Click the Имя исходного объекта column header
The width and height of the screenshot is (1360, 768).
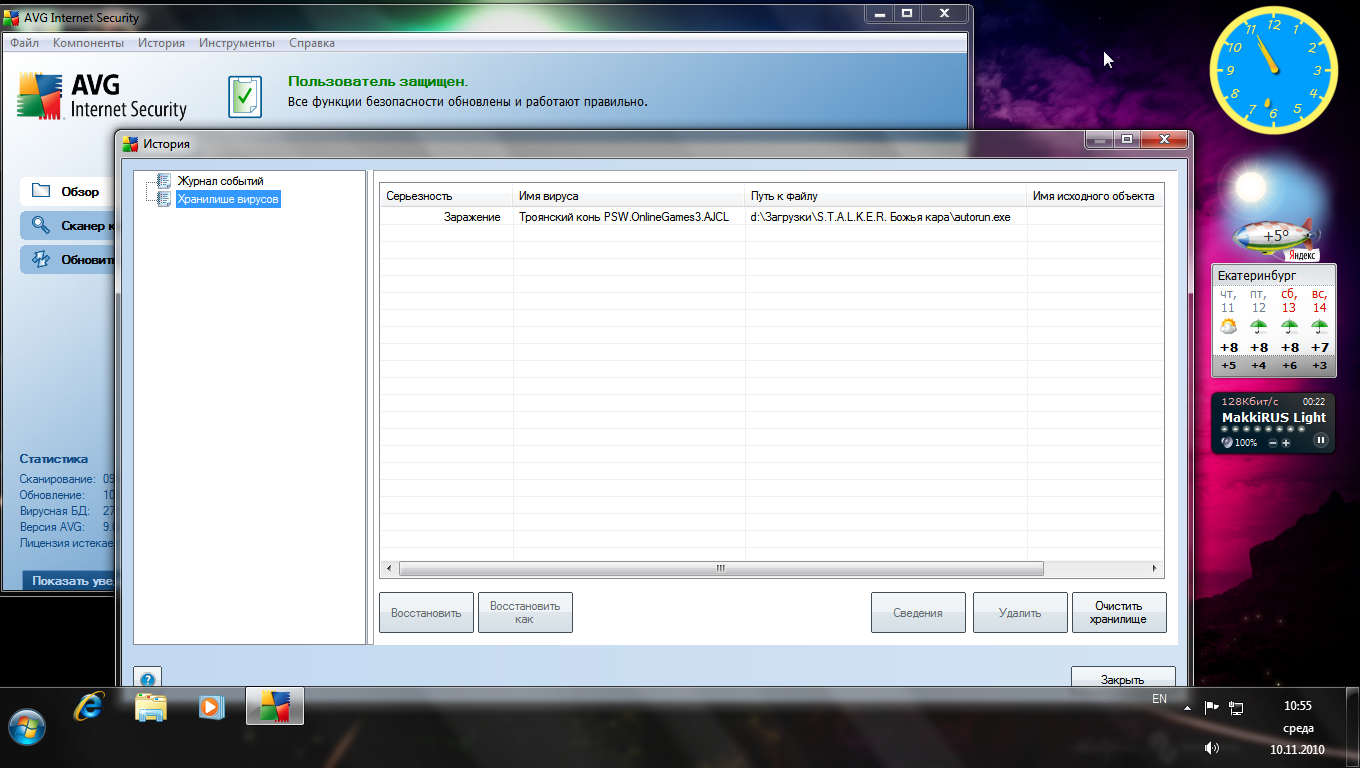pyautogui.click(x=1095, y=196)
